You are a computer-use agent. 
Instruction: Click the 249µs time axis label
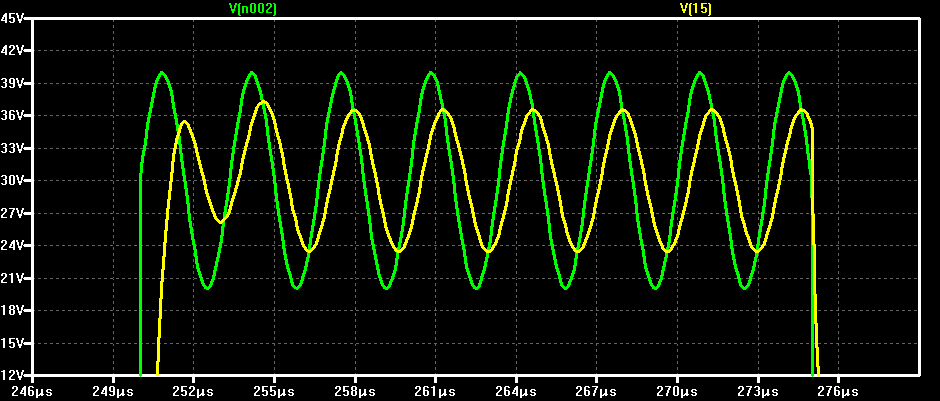tap(113, 391)
